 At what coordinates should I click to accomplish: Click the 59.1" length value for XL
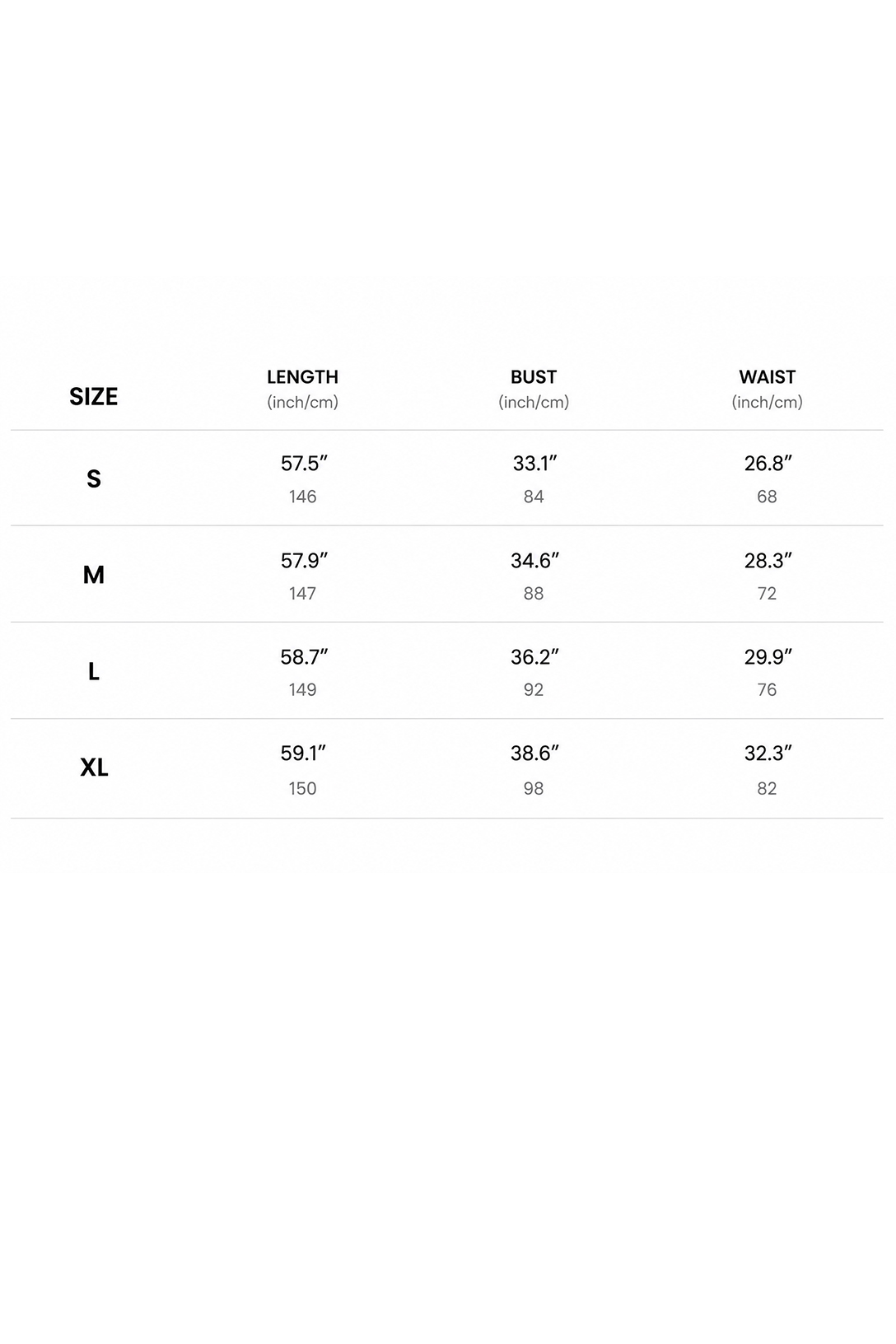(x=304, y=753)
